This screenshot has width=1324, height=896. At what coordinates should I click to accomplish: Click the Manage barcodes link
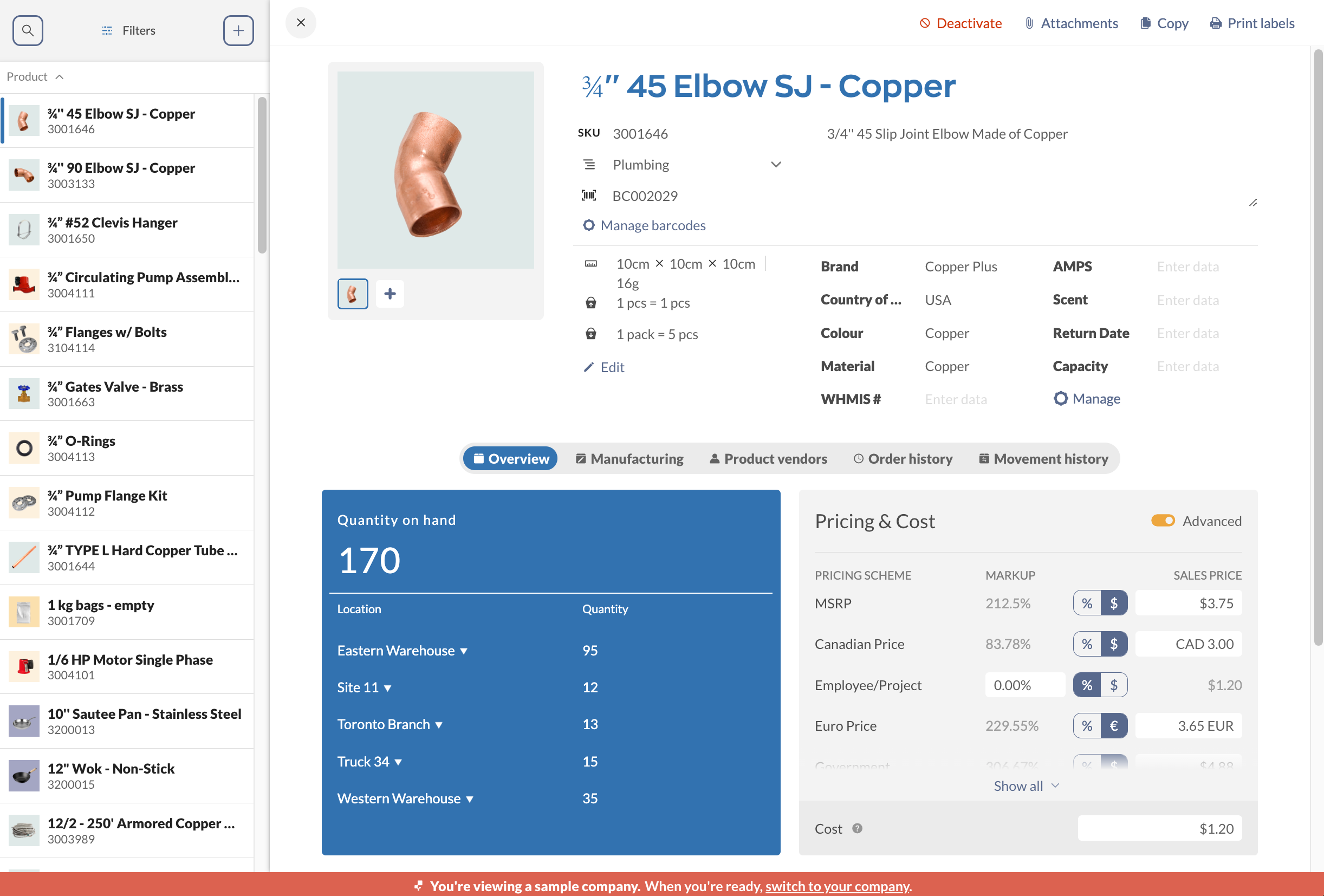[652, 225]
